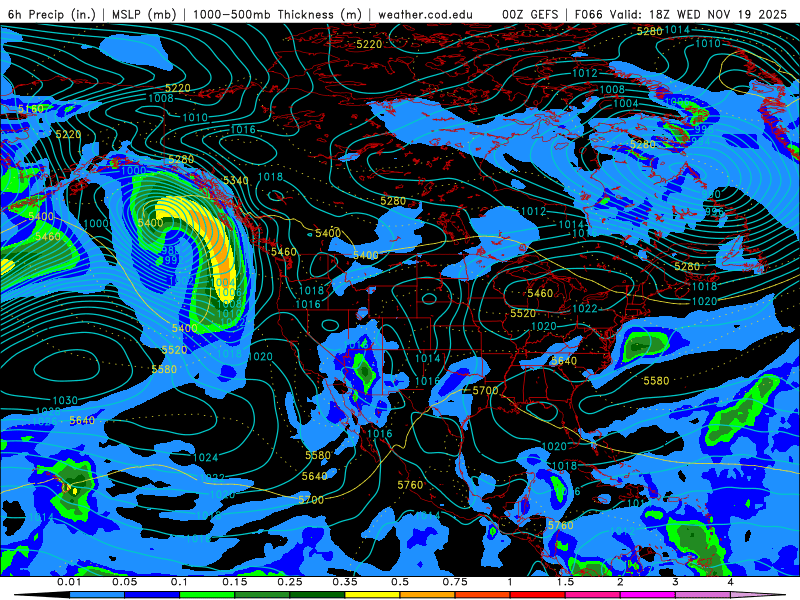Click the '0.15' legend value
The image size is (800, 600).
click(235, 582)
